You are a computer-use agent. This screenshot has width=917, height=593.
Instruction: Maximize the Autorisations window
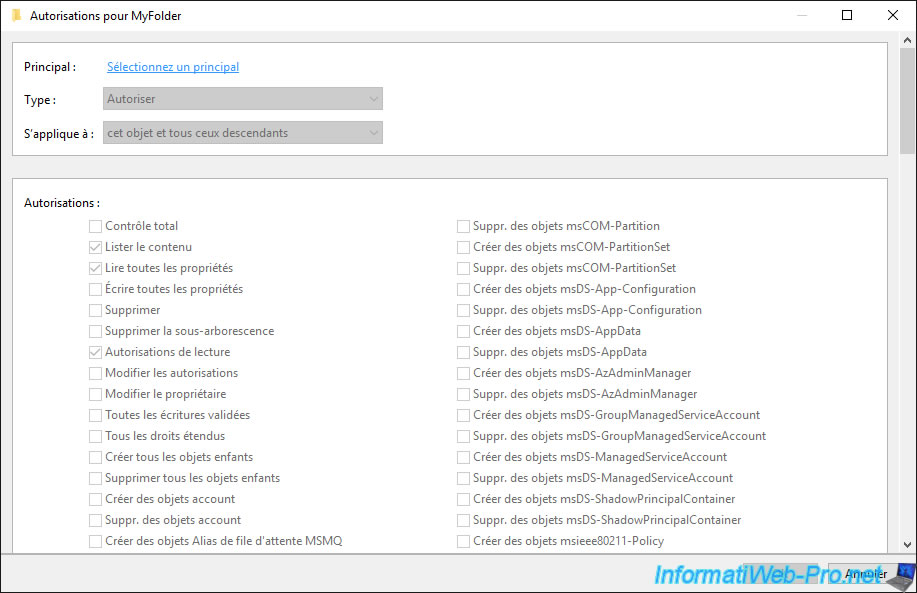847,15
